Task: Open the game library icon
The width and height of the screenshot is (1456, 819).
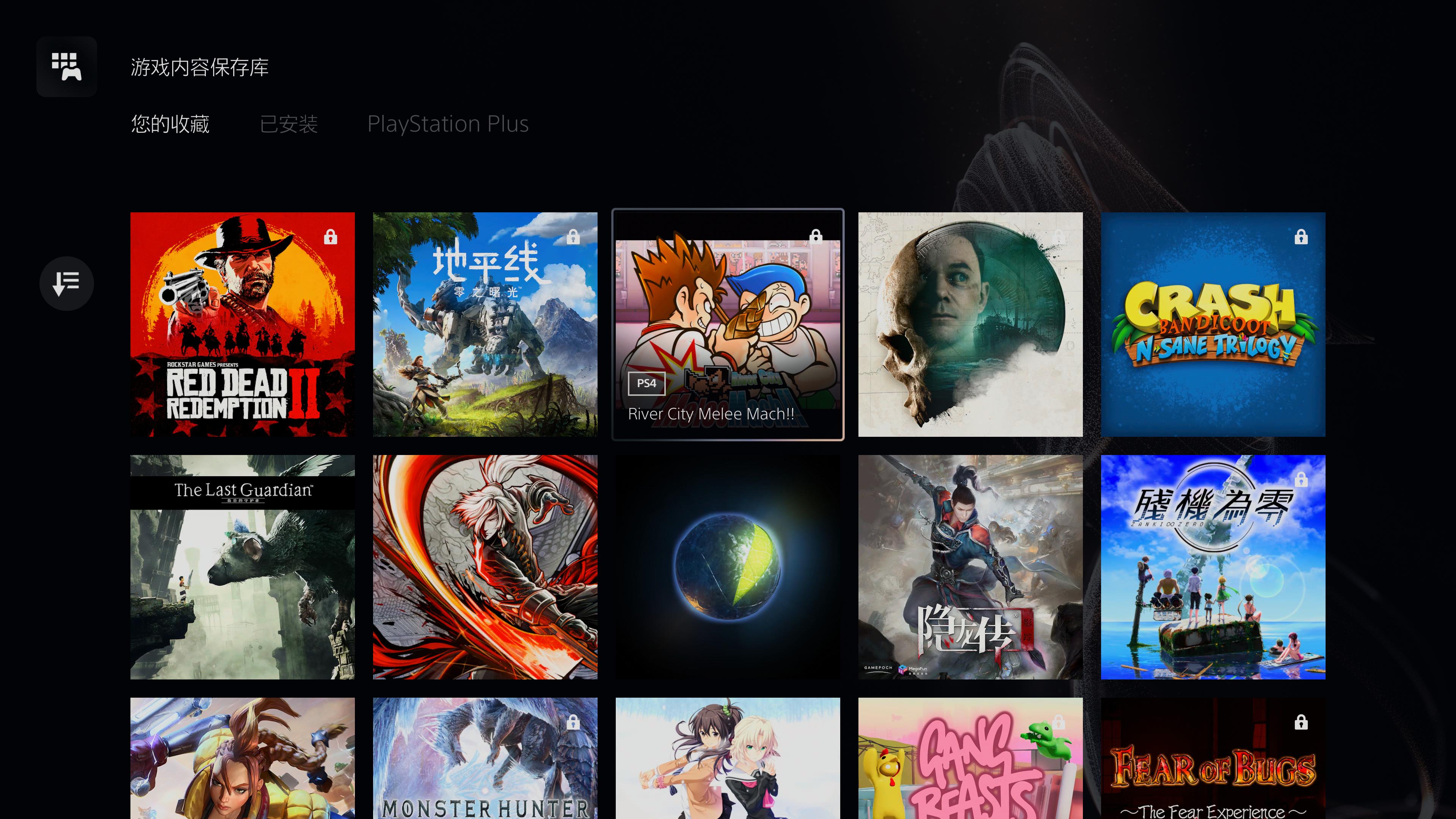Action: click(x=67, y=67)
